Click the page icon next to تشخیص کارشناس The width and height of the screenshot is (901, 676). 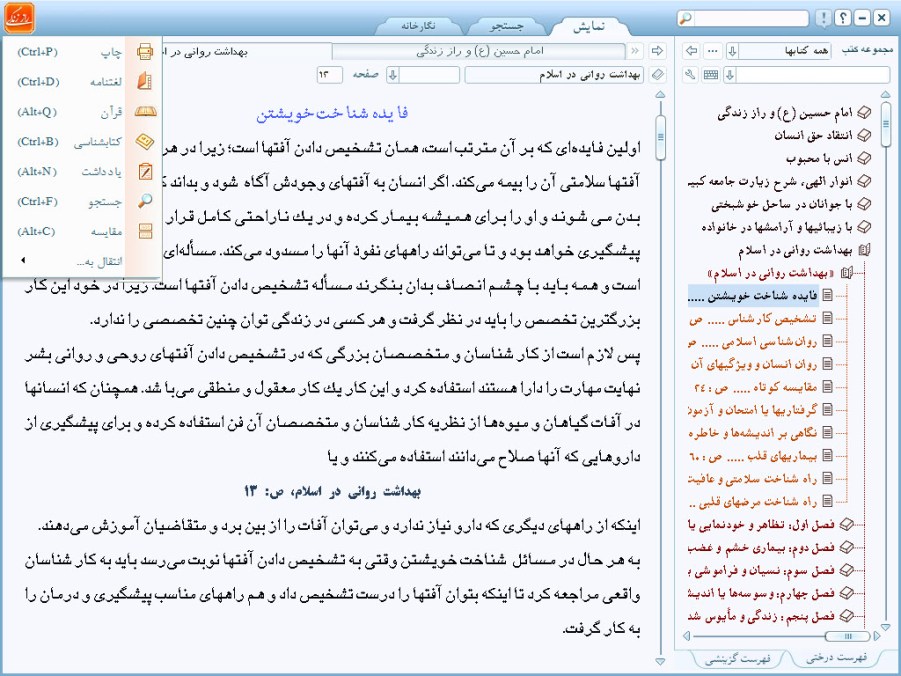coord(827,318)
